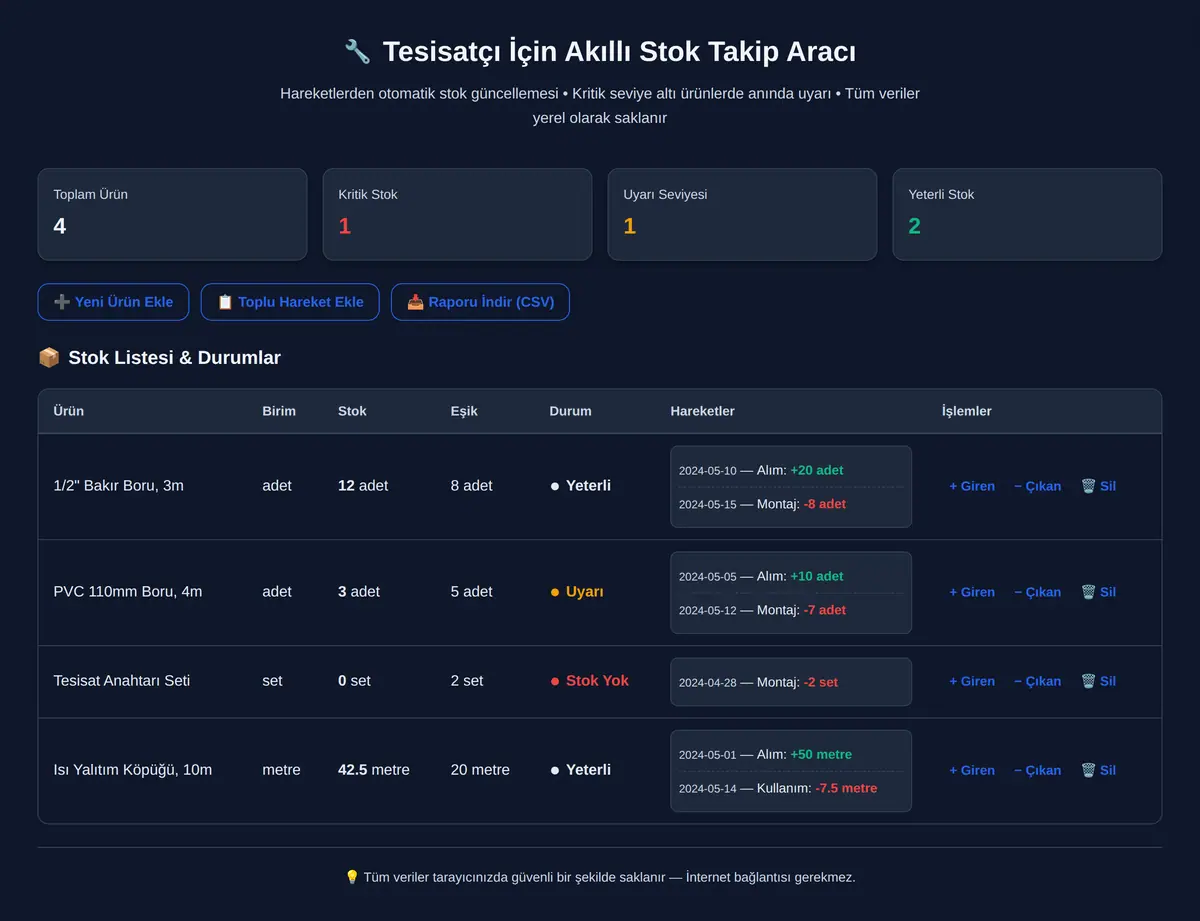Click the stock value 12 adet
The image size is (1200, 921).
(363, 486)
